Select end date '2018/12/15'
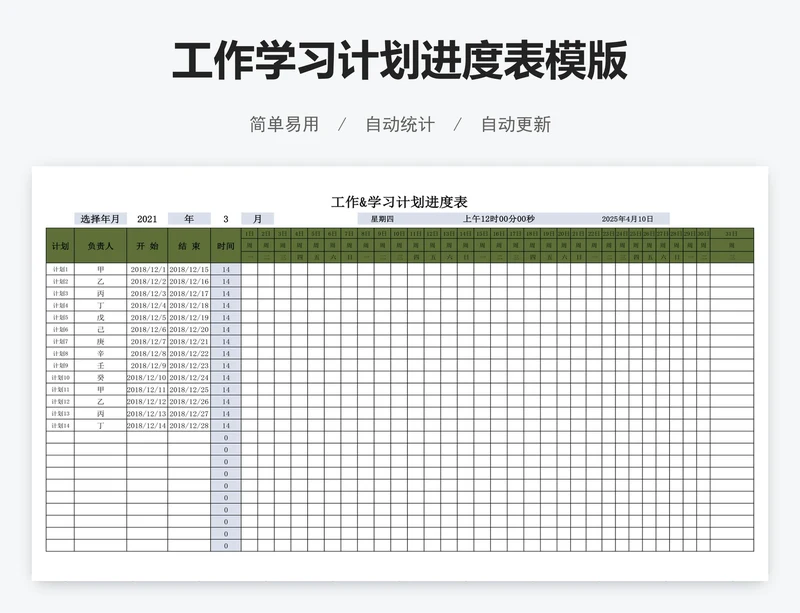The width and height of the screenshot is (800, 613). coord(189,269)
